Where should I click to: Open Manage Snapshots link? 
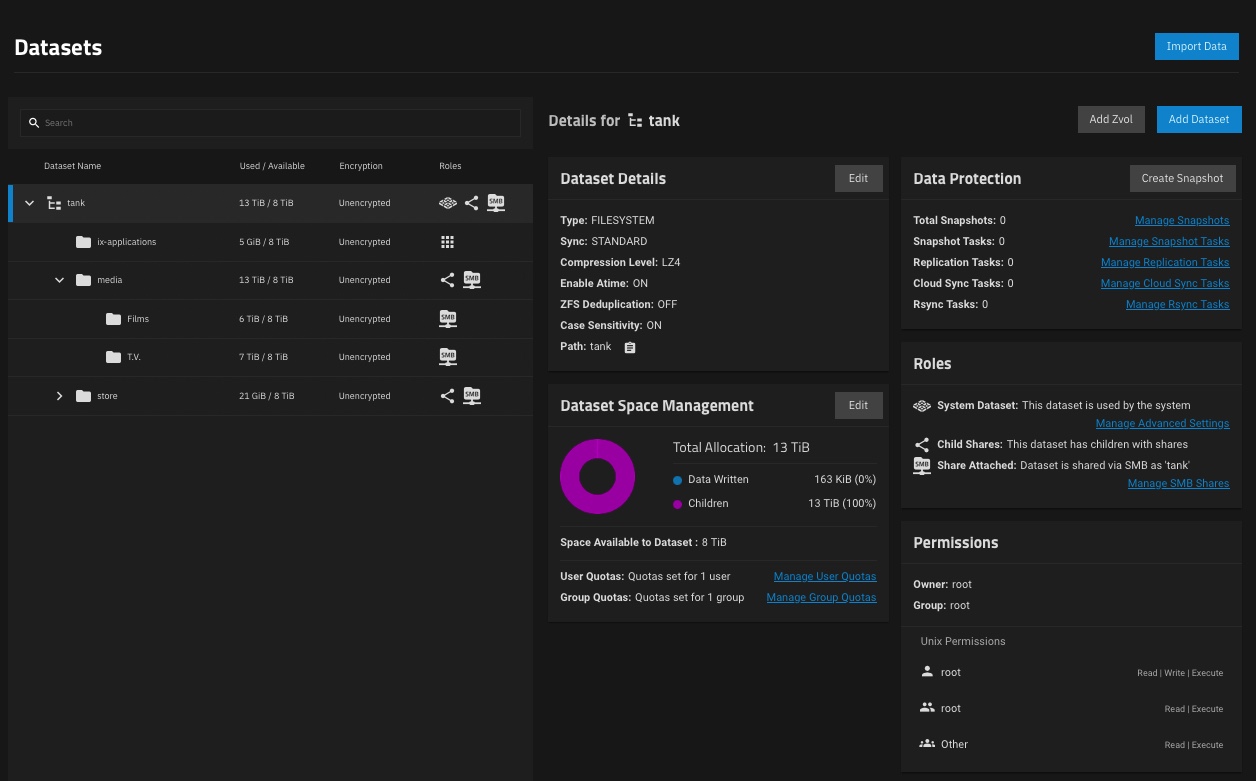coord(1181,220)
